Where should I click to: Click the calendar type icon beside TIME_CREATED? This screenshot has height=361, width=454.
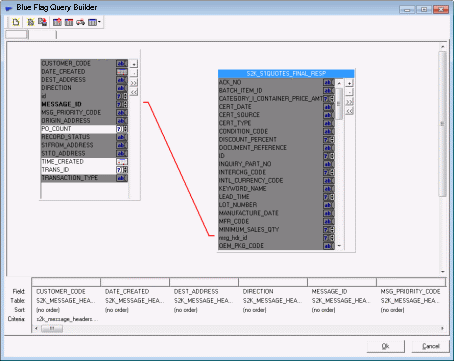(122, 162)
